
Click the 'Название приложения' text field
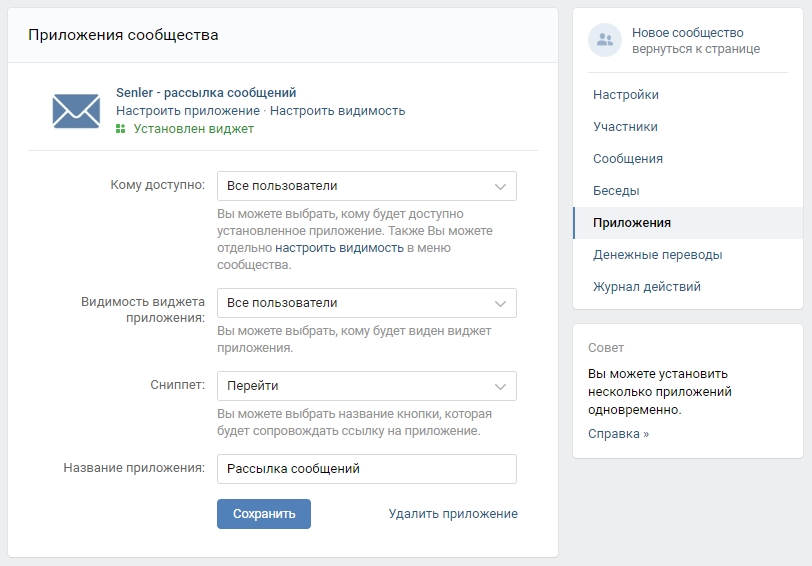366,469
